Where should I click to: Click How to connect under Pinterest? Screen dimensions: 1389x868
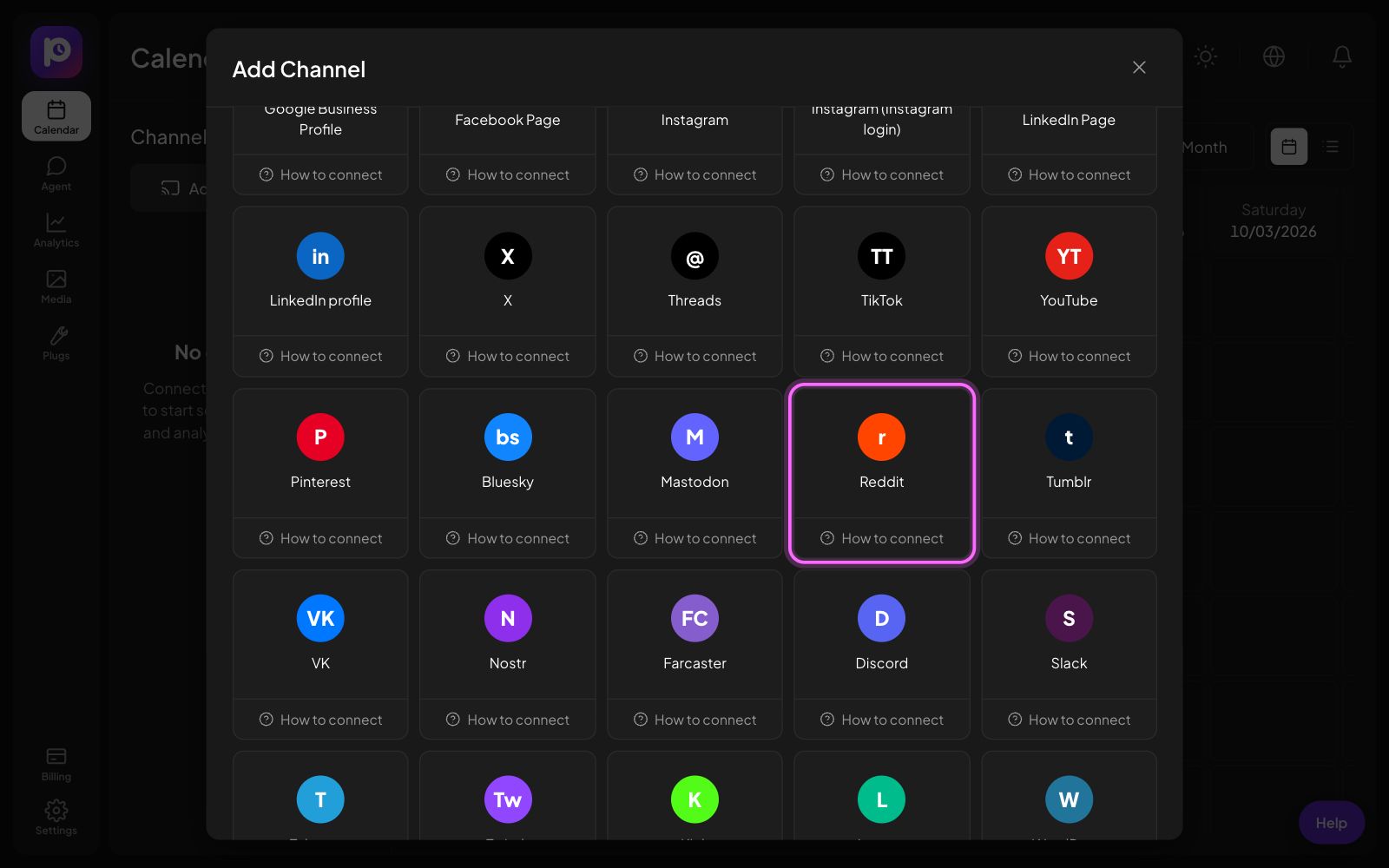tap(320, 538)
